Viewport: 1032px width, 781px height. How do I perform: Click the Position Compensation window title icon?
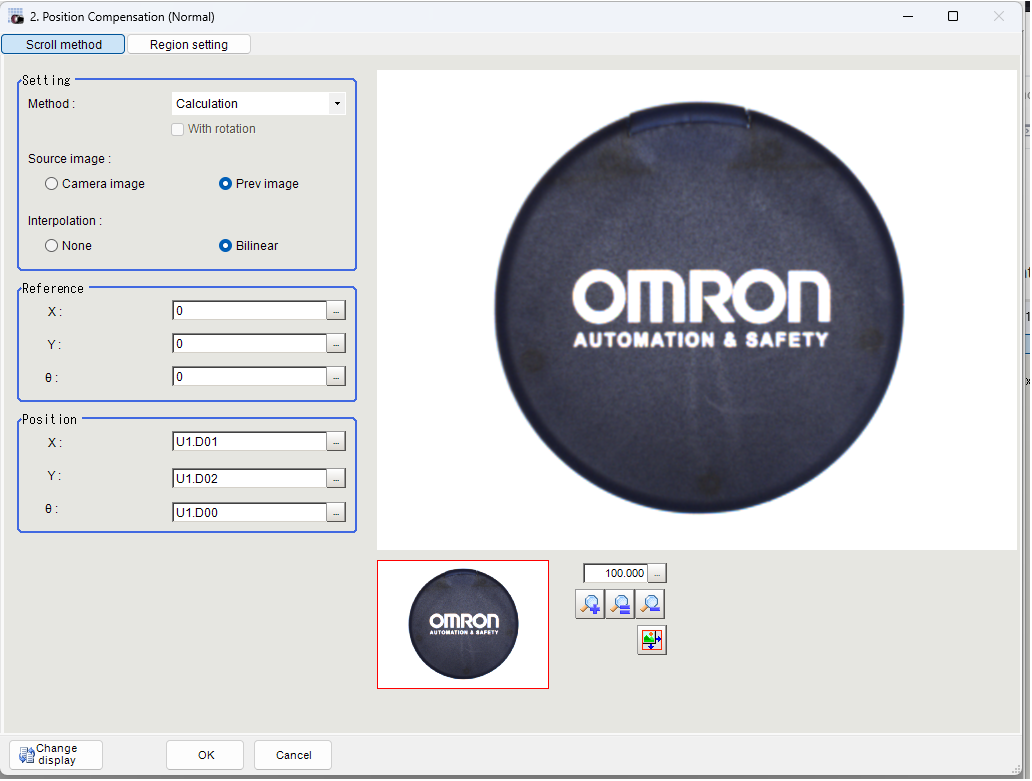tap(16, 16)
